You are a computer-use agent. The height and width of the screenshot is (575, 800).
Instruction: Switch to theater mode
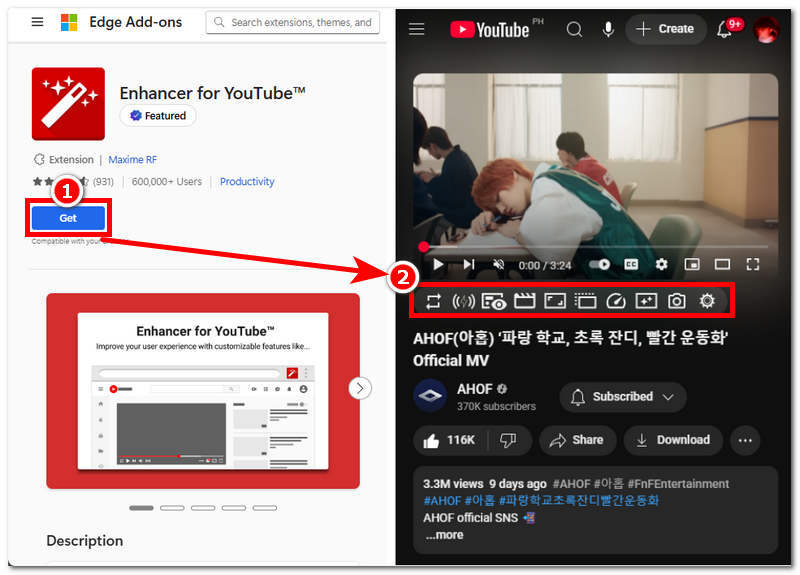(x=722, y=264)
